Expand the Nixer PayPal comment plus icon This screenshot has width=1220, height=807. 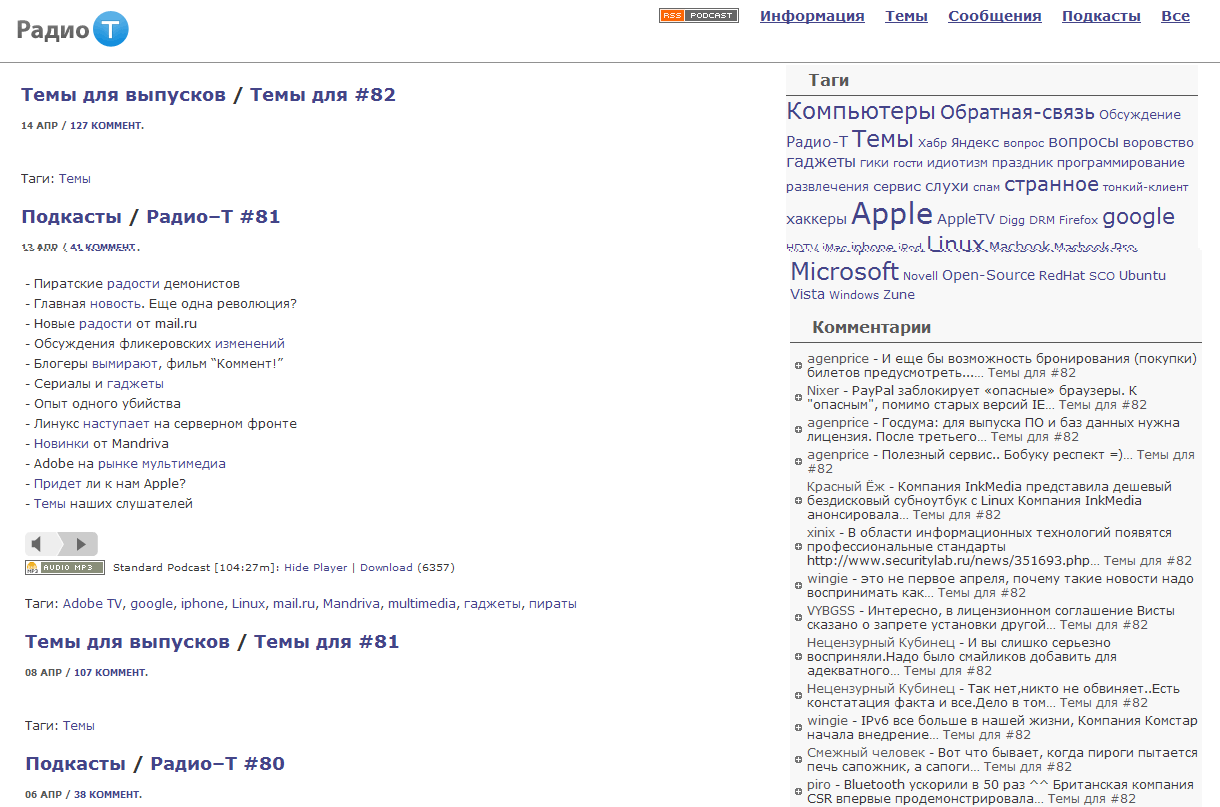(798, 397)
